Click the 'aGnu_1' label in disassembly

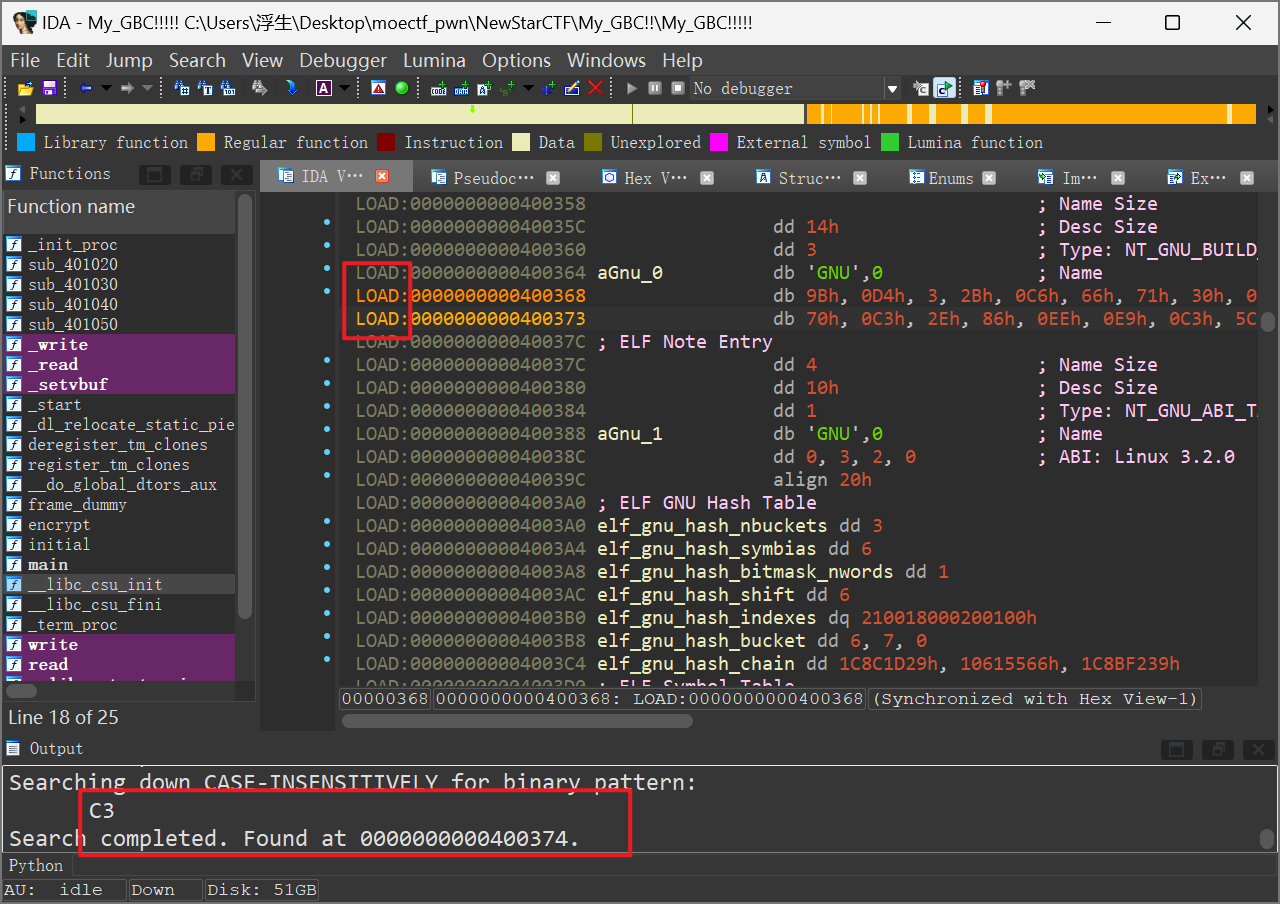pos(630,434)
